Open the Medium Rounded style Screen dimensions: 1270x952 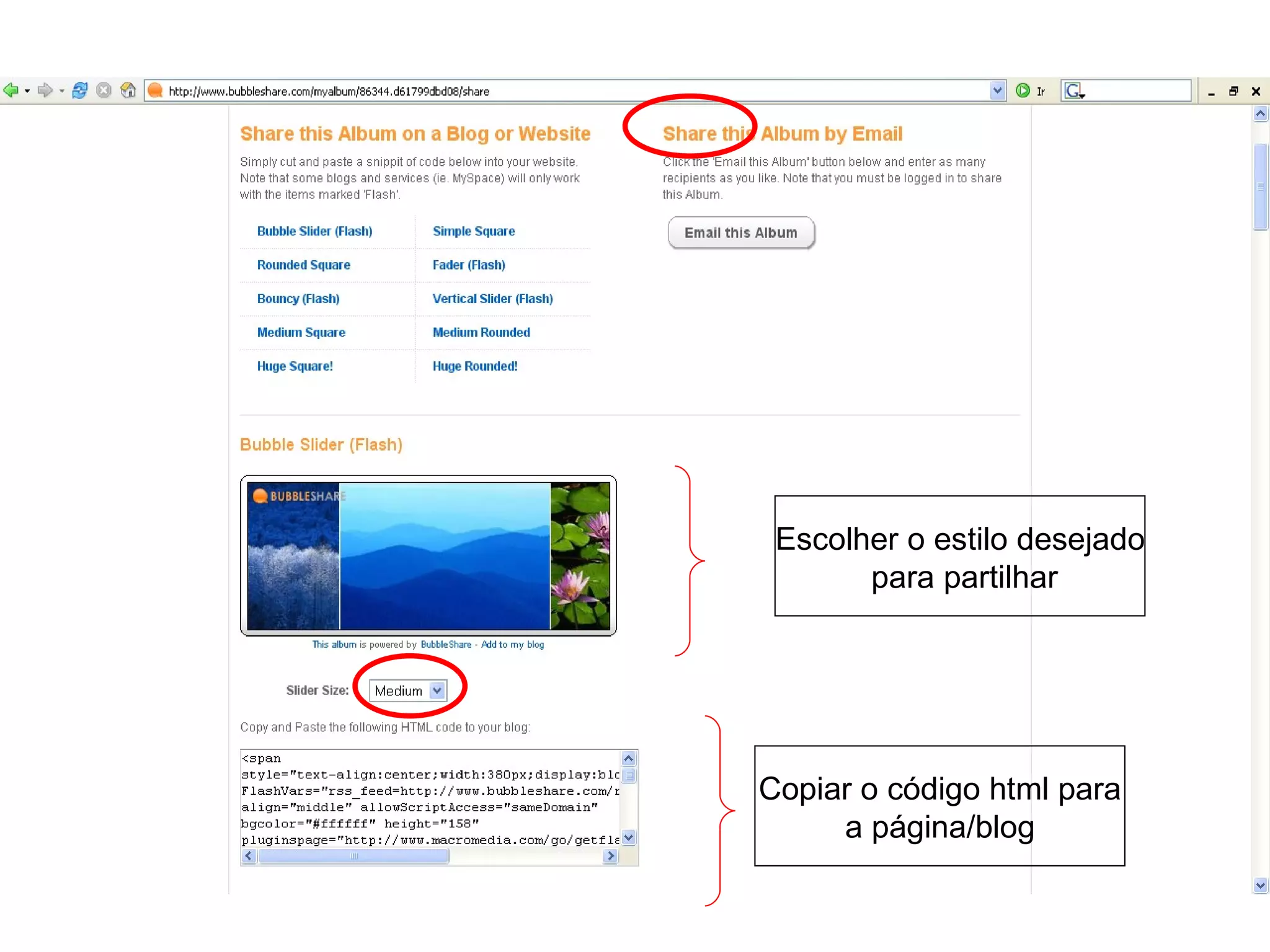[x=481, y=332]
